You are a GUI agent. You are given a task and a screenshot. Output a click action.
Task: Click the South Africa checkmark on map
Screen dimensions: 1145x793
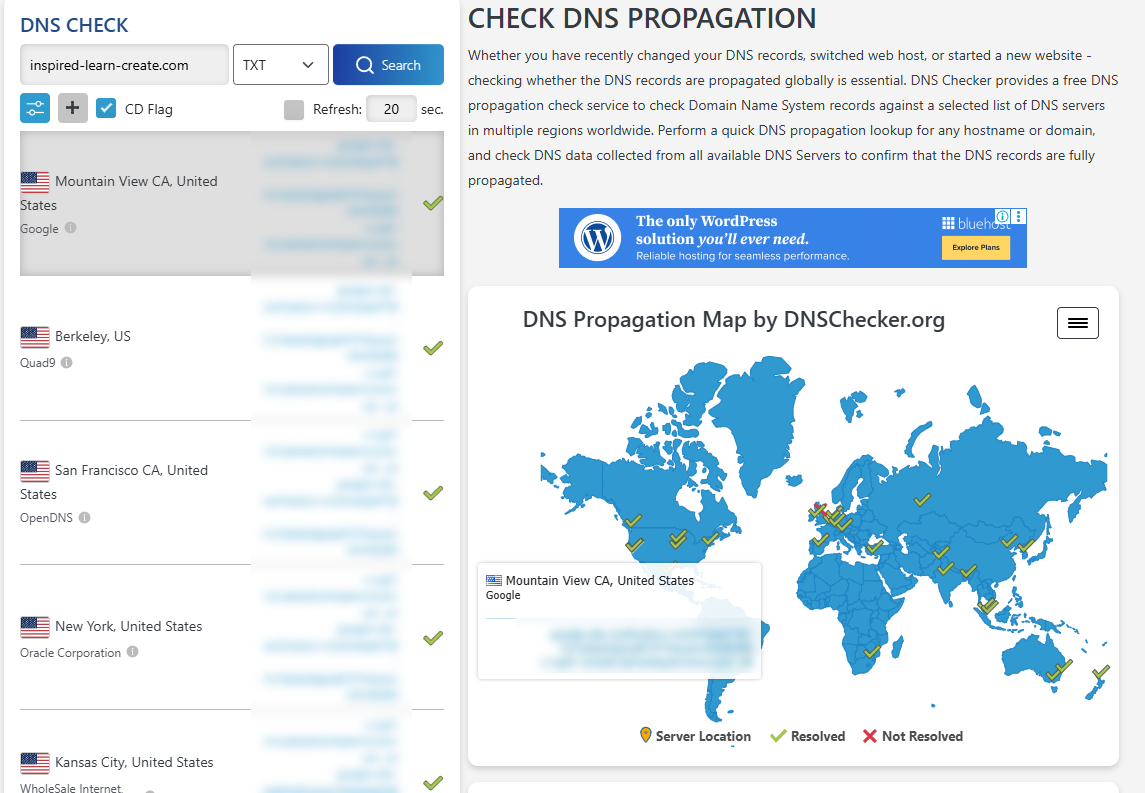click(872, 651)
